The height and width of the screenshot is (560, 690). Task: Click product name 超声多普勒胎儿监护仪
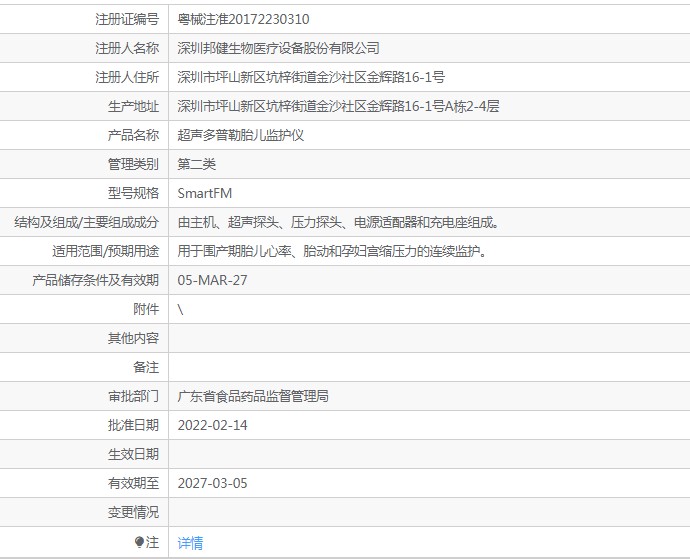pyautogui.click(x=241, y=135)
